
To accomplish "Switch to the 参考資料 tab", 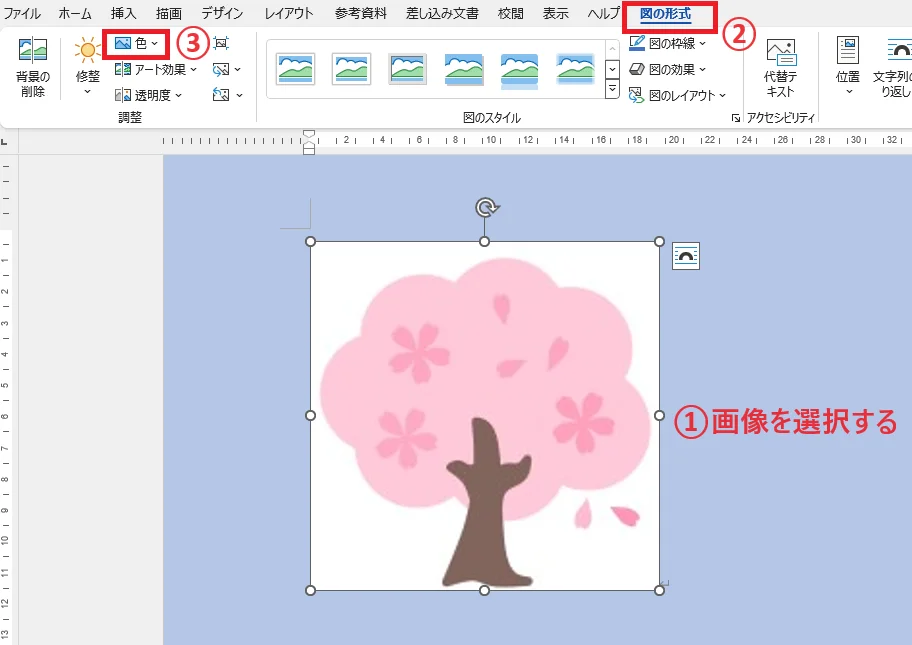I will [361, 13].
